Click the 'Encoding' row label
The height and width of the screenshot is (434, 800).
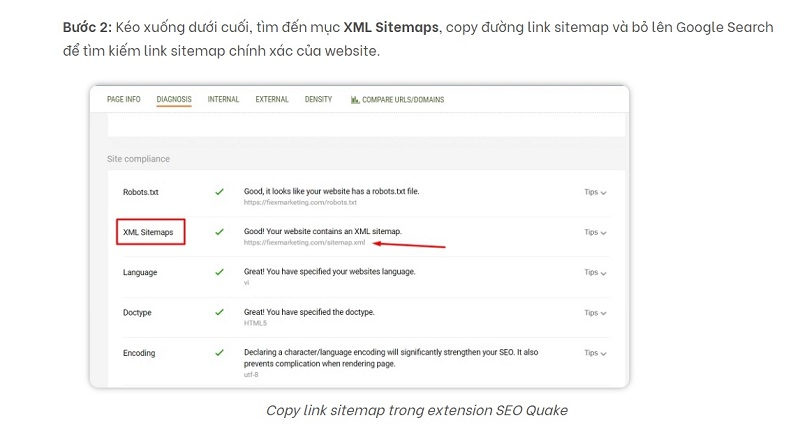[x=139, y=353]
